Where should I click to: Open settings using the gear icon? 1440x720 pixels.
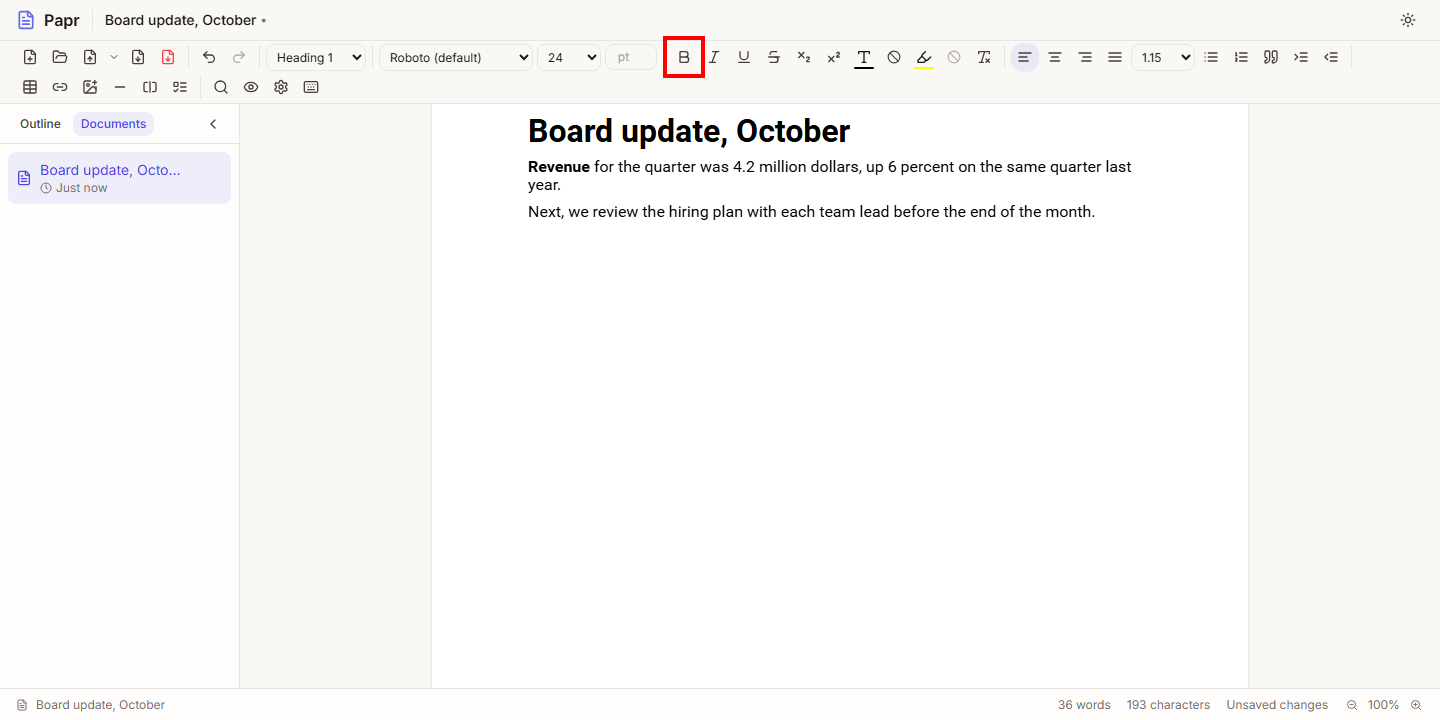pyautogui.click(x=281, y=87)
